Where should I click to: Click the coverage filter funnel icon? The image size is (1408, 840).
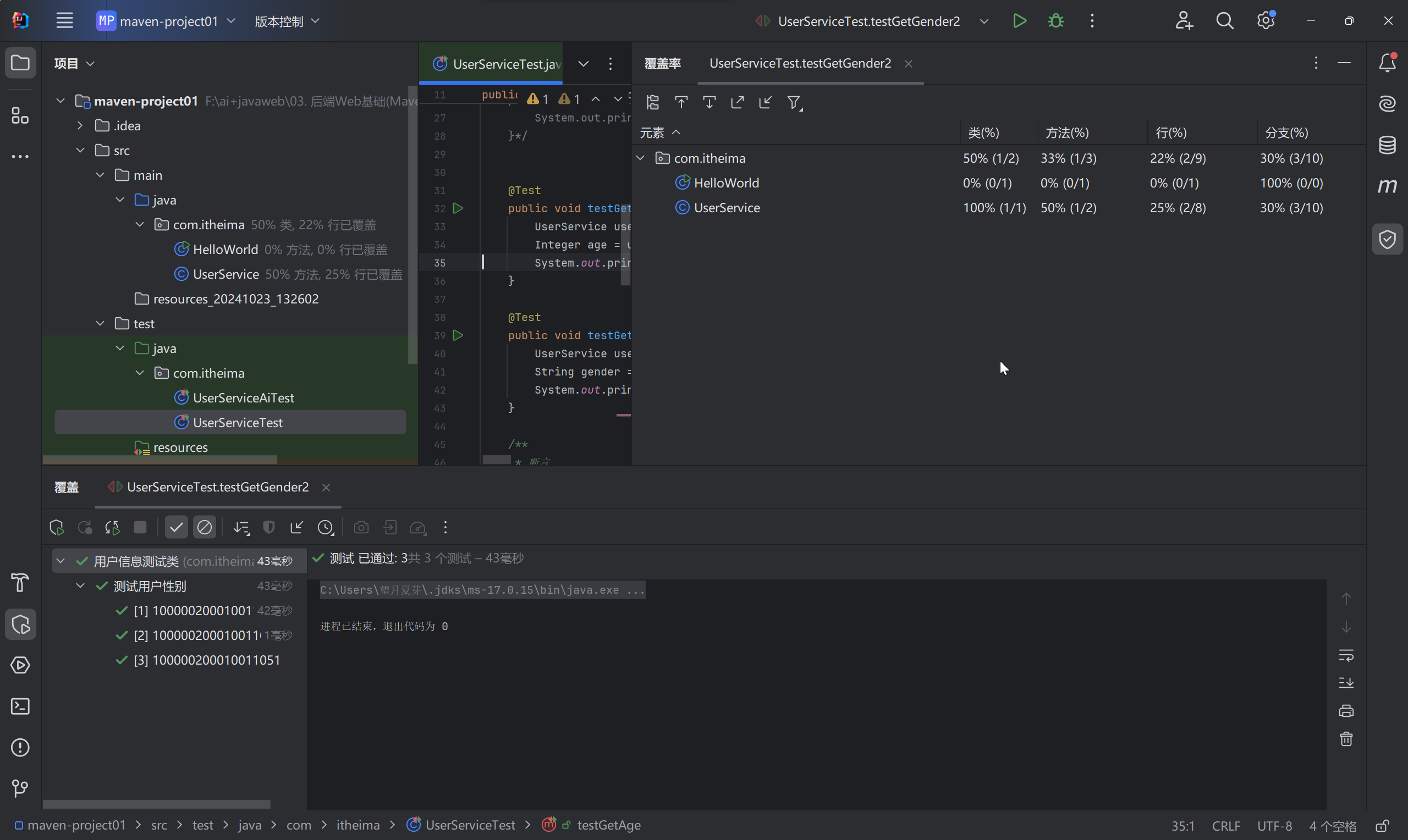pos(794,102)
